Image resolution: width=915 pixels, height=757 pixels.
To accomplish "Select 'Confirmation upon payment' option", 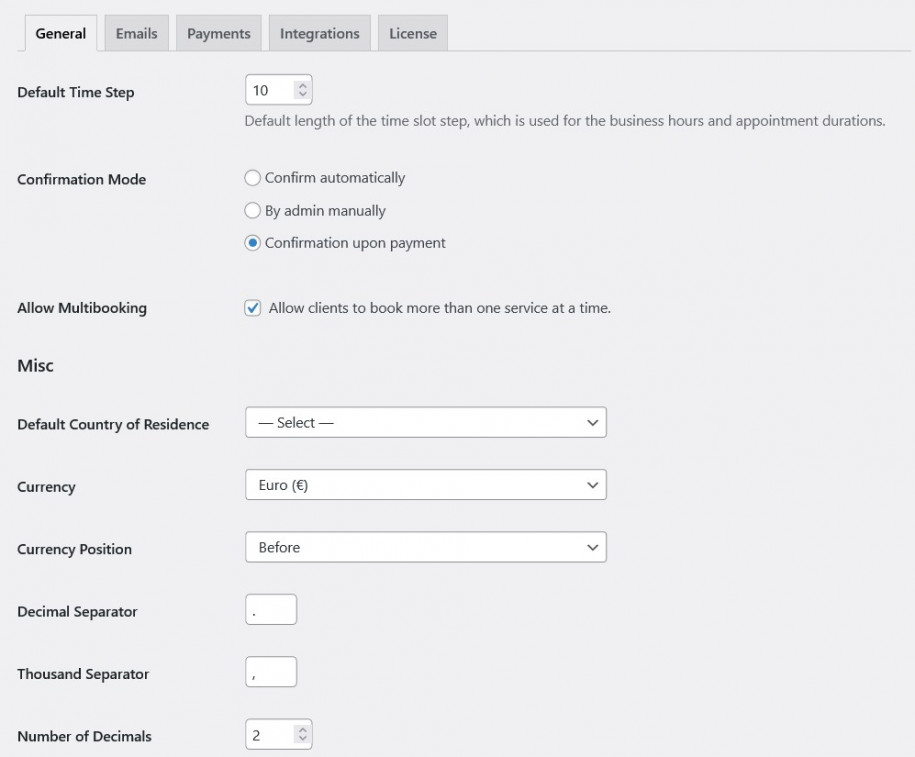I will pyautogui.click(x=253, y=242).
